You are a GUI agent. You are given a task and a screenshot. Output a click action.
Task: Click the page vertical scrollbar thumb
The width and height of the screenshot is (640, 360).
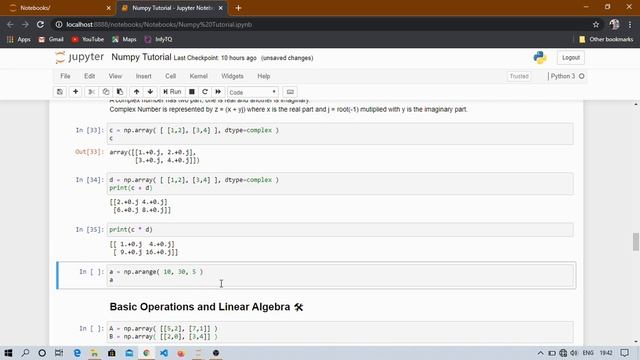click(636, 242)
